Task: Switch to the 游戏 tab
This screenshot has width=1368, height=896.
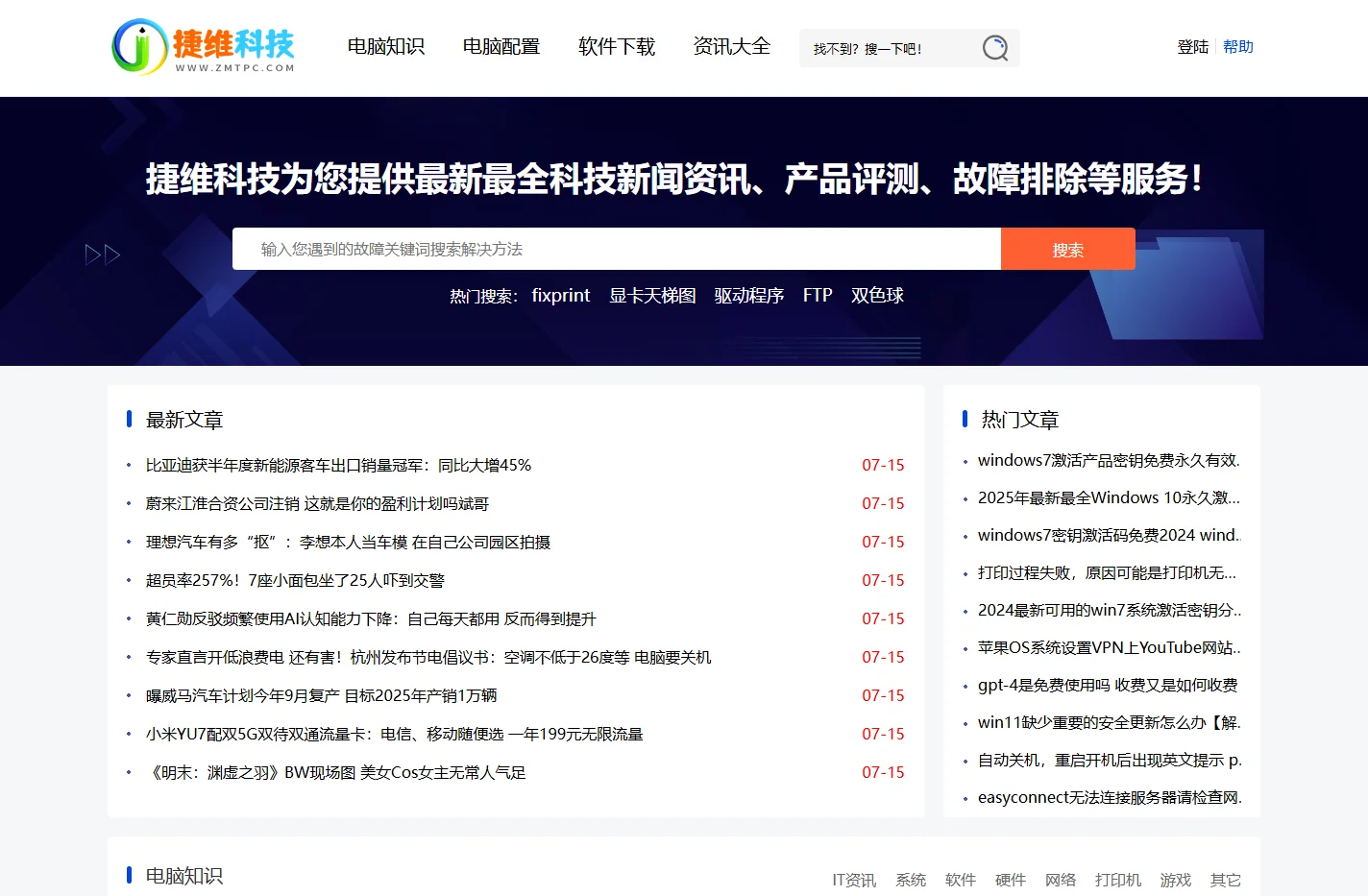Action: tap(1176, 880)
